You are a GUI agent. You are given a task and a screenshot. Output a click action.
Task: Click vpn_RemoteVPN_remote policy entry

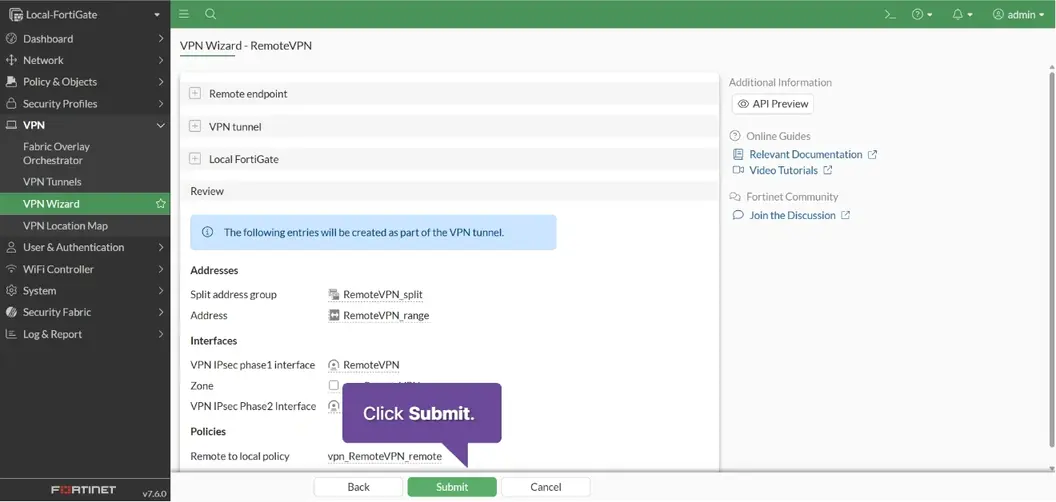pos(385,457)
